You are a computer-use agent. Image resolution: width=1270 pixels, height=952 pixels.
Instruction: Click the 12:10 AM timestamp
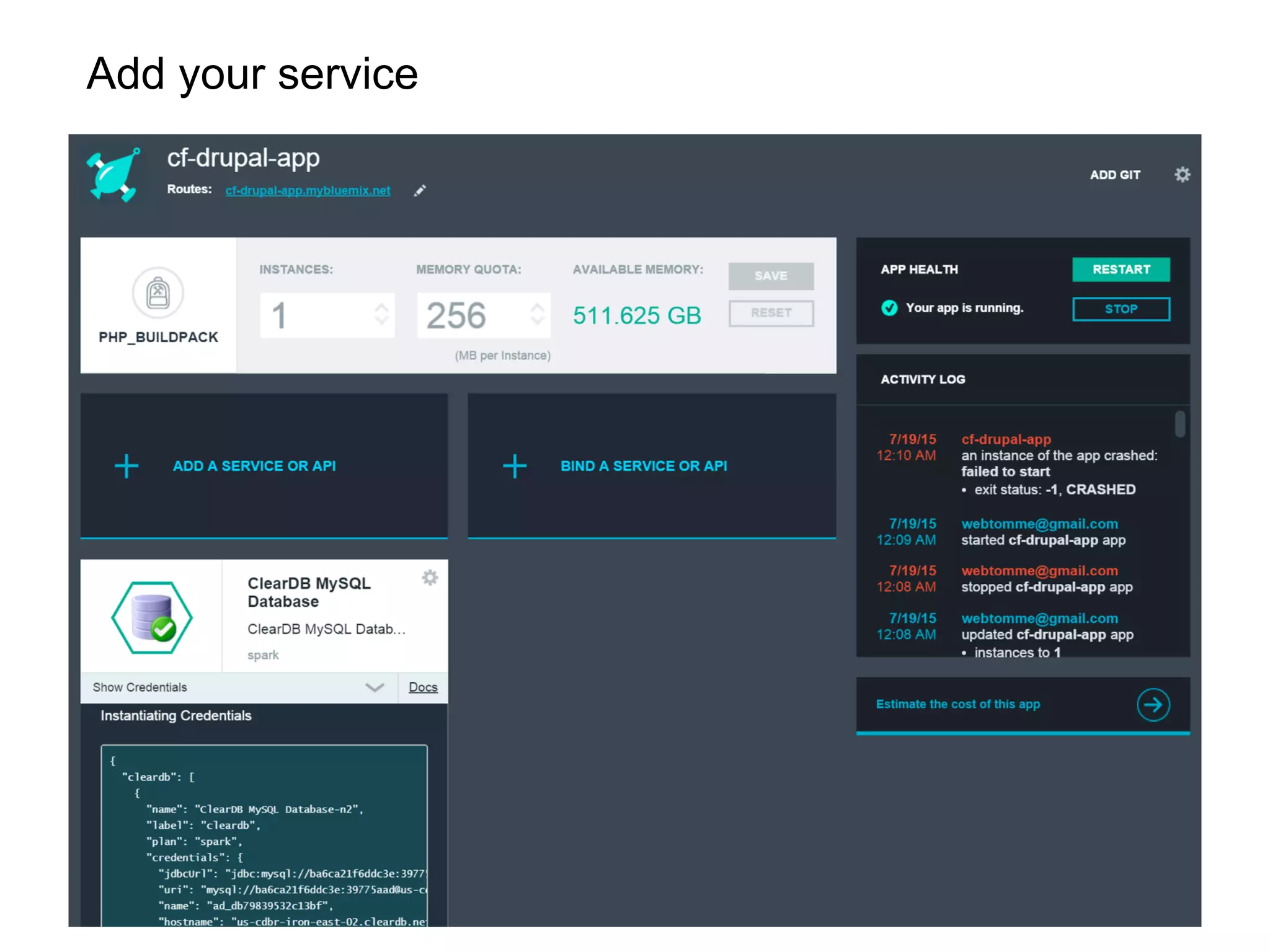[905, 456]
